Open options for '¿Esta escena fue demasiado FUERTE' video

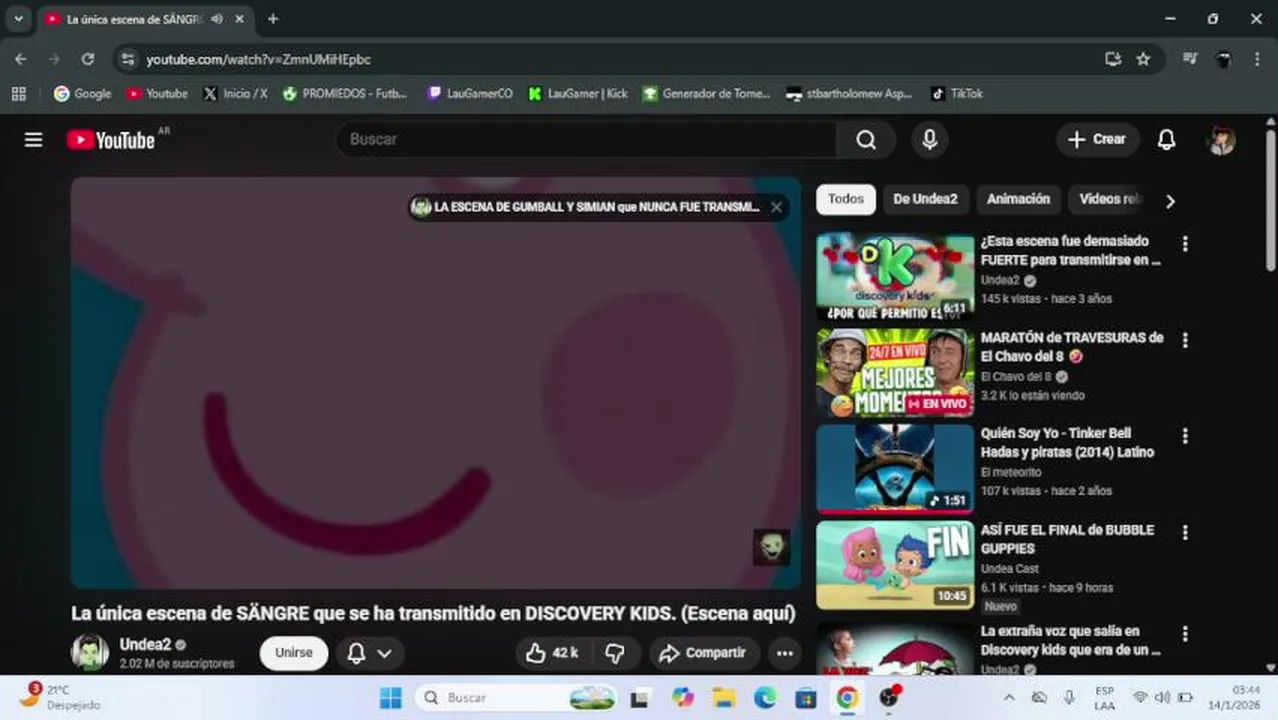(1185, 244)
